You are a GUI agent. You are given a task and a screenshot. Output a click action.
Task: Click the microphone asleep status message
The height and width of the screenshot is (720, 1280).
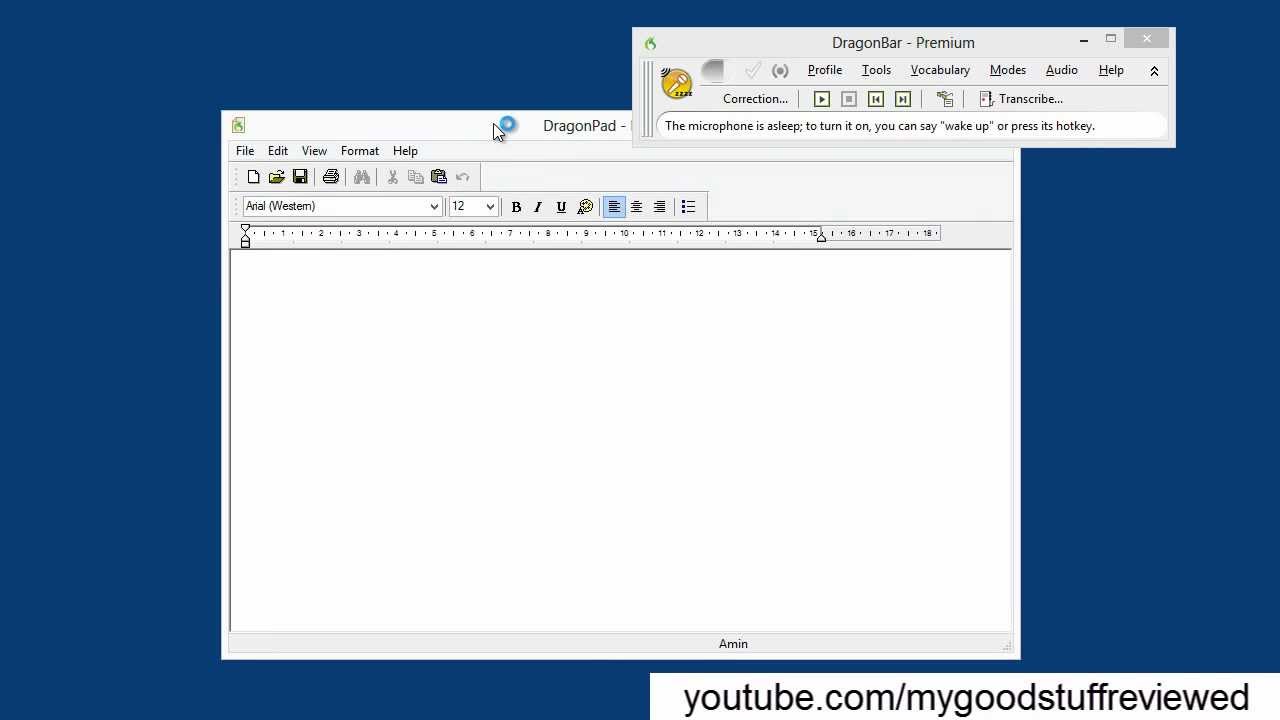pos(880,126)
